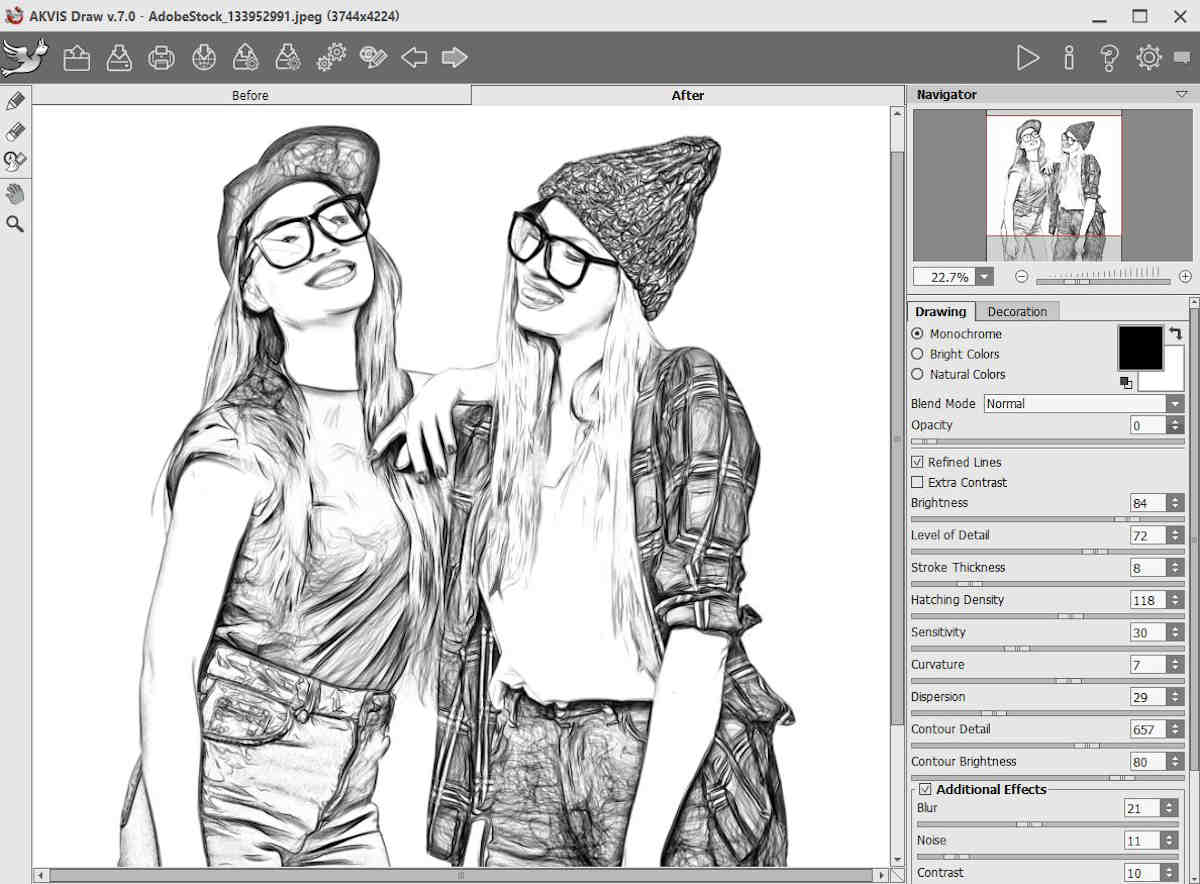Click the Print image icon

(161, 58)
